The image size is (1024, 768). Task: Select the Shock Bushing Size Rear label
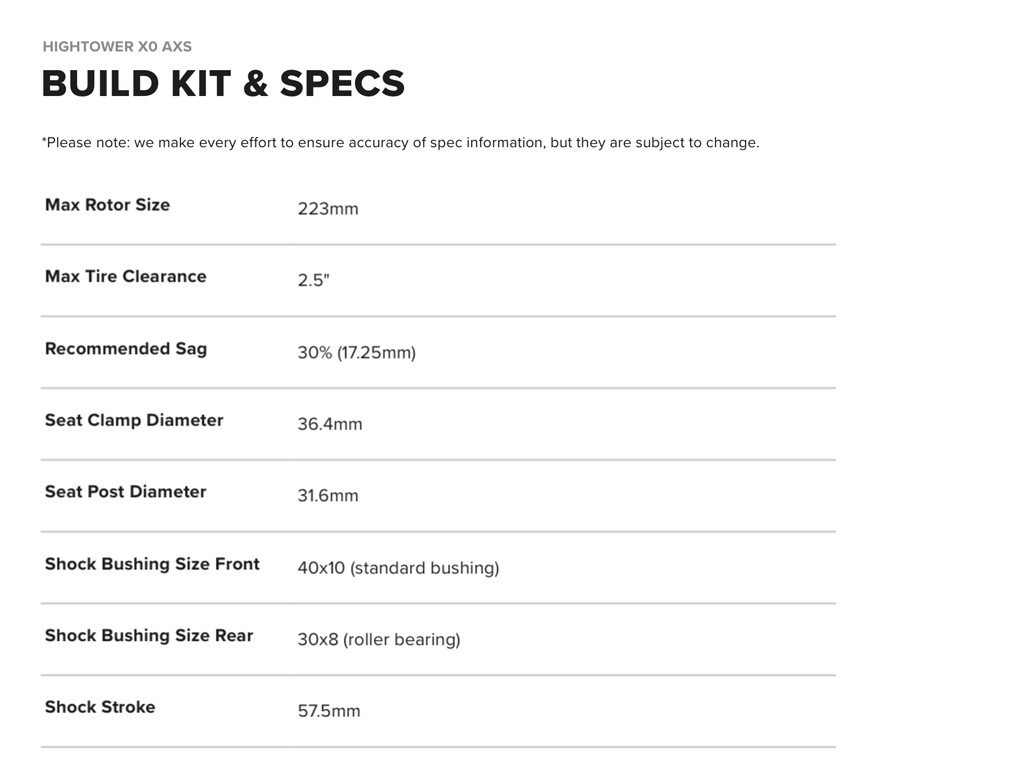pyautogui.click(x=149, y=636)
